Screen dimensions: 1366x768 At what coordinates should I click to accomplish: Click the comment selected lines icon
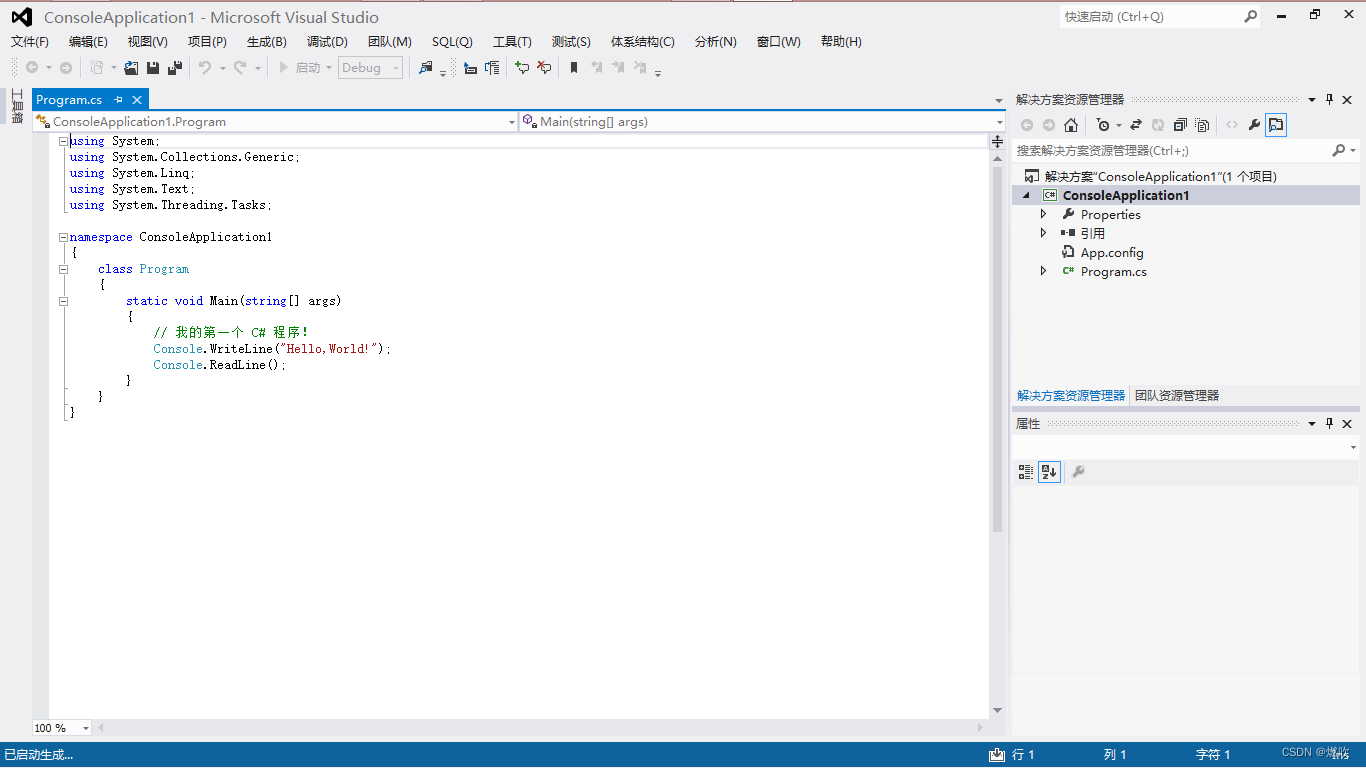point(522,68)
